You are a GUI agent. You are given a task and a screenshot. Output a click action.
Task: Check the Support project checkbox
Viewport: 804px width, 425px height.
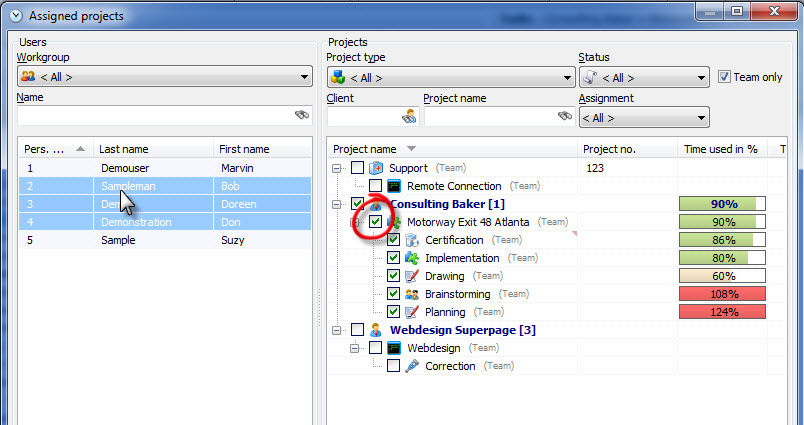pyautogui.click(x=358, y=168)
